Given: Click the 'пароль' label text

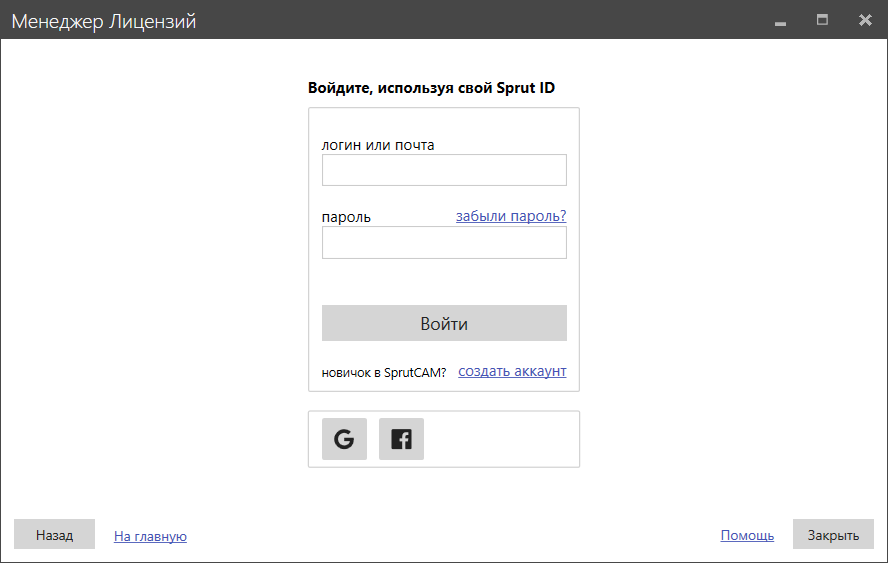Looking at the screenshot, I should pyautogui.click(x=346, y=217).
